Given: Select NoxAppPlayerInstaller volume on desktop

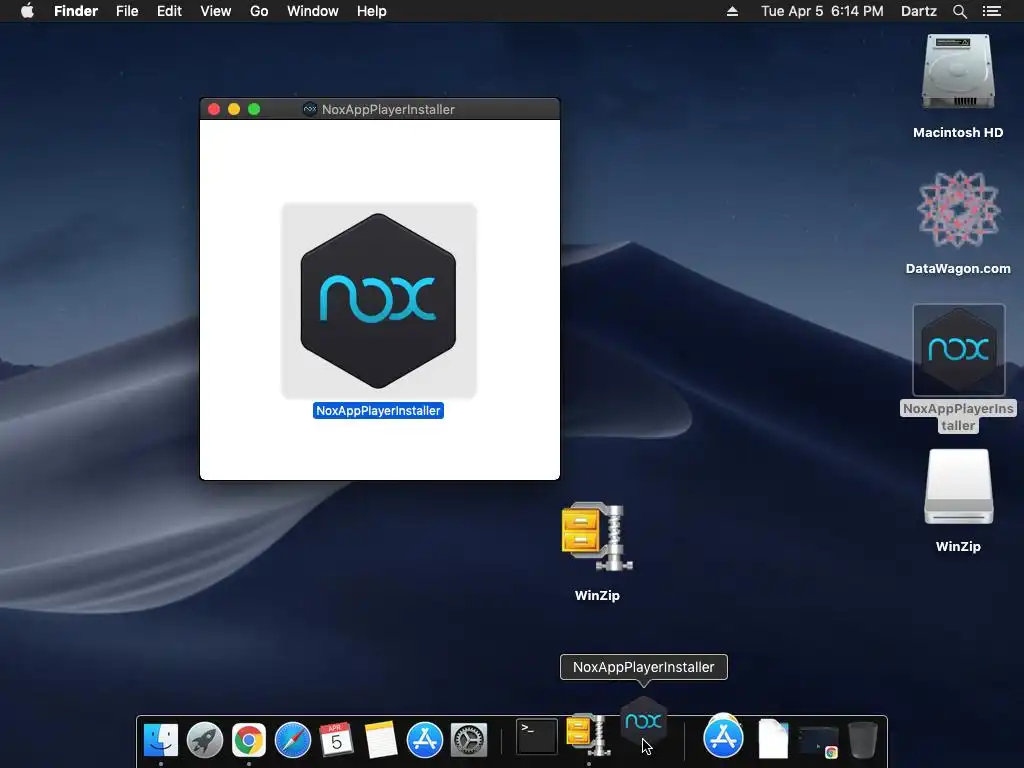Looking at the screenshot, I should click(958, 350).
